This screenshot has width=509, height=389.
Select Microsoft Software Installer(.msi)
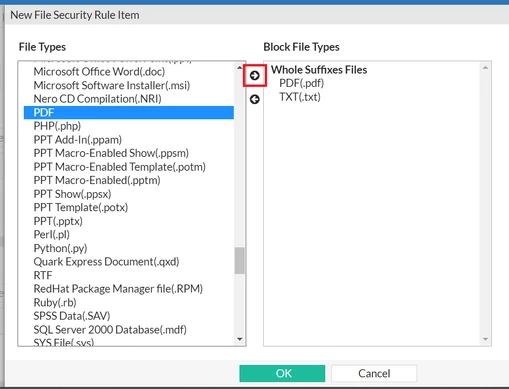(x=112, y=85)
